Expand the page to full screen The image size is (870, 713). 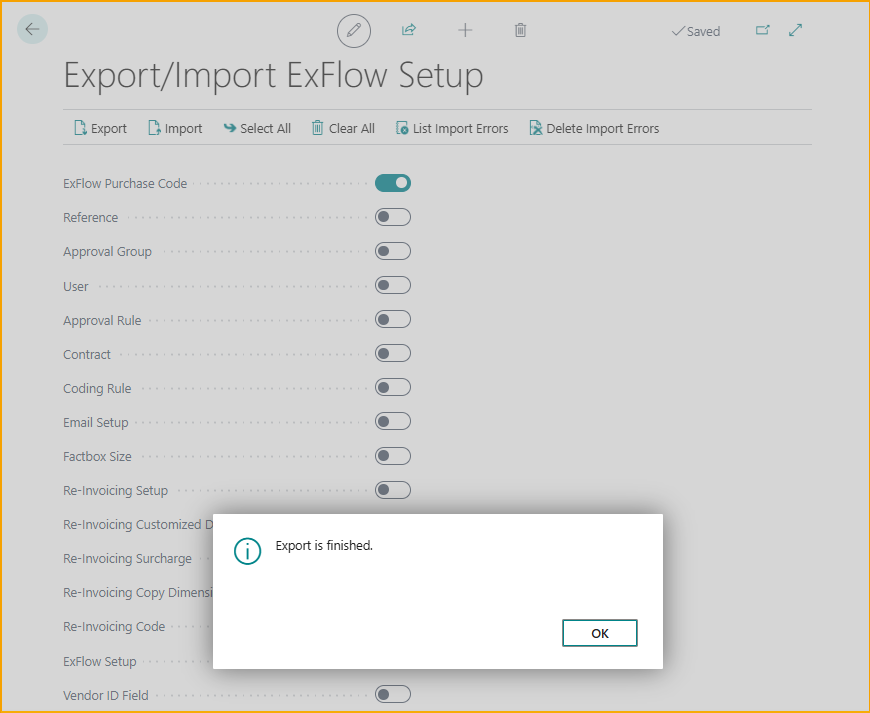click(x=795, y=30)
